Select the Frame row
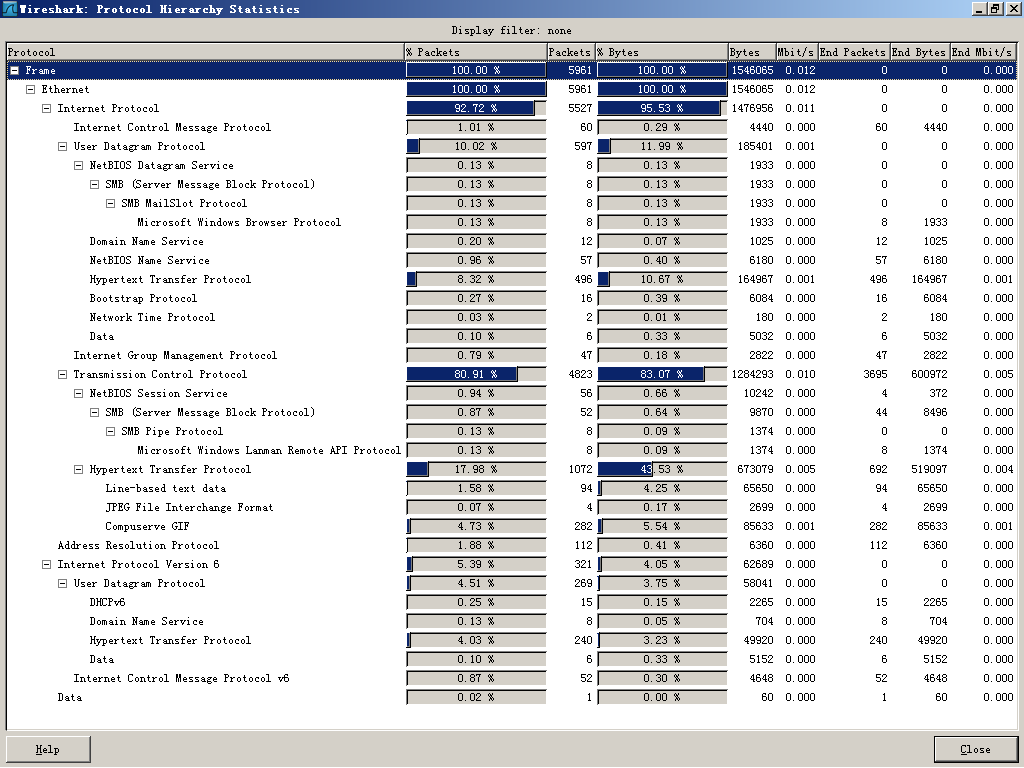Screen dimensions: 1024x768 pyautogui.click(x=512, y=71)
